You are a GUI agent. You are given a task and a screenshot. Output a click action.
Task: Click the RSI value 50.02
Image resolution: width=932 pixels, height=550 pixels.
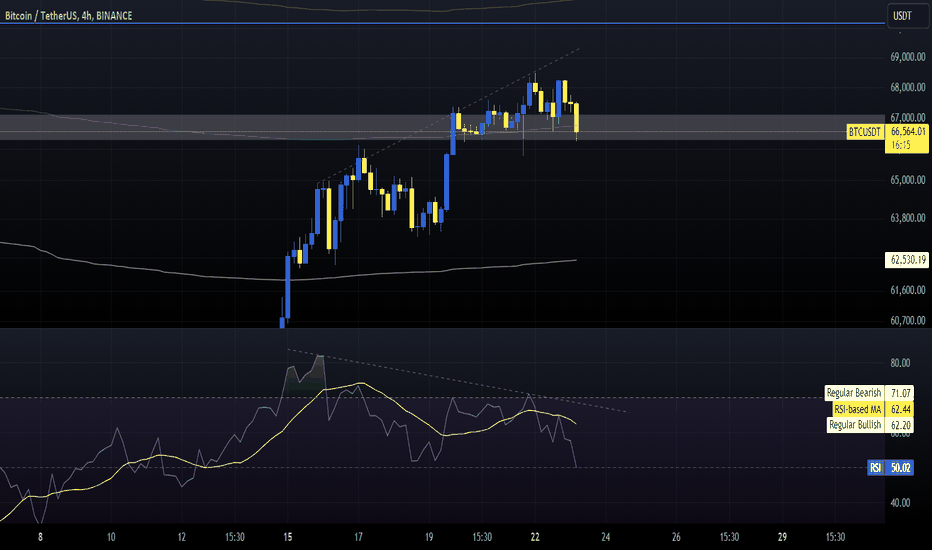[900, 468]
